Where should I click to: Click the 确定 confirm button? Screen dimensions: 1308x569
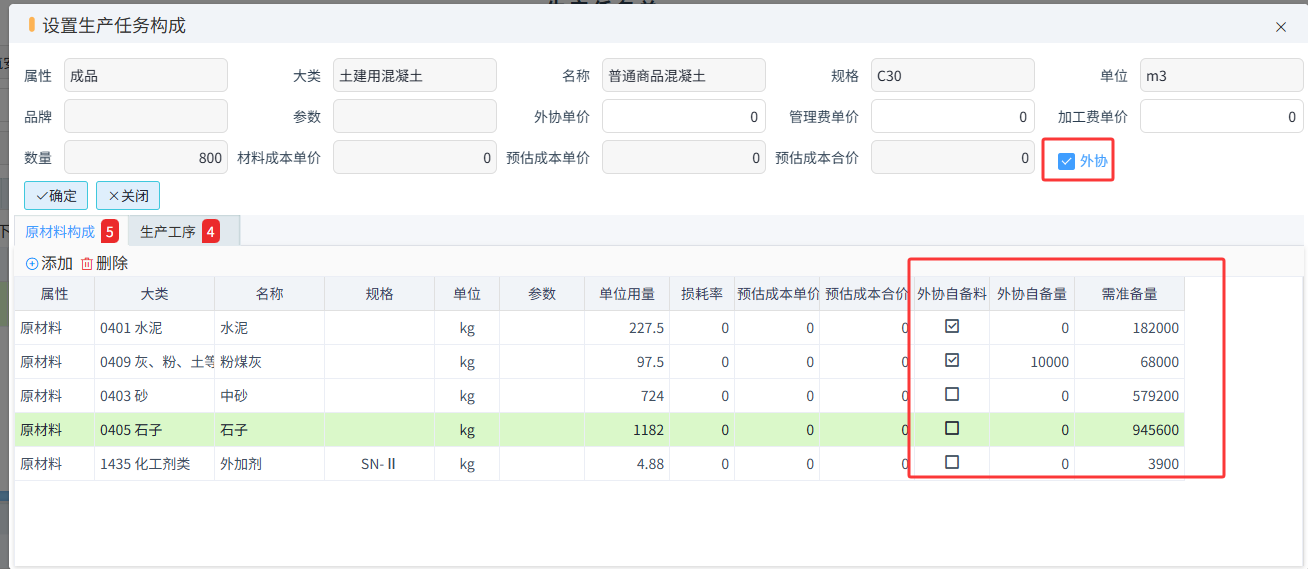[56, 196]
